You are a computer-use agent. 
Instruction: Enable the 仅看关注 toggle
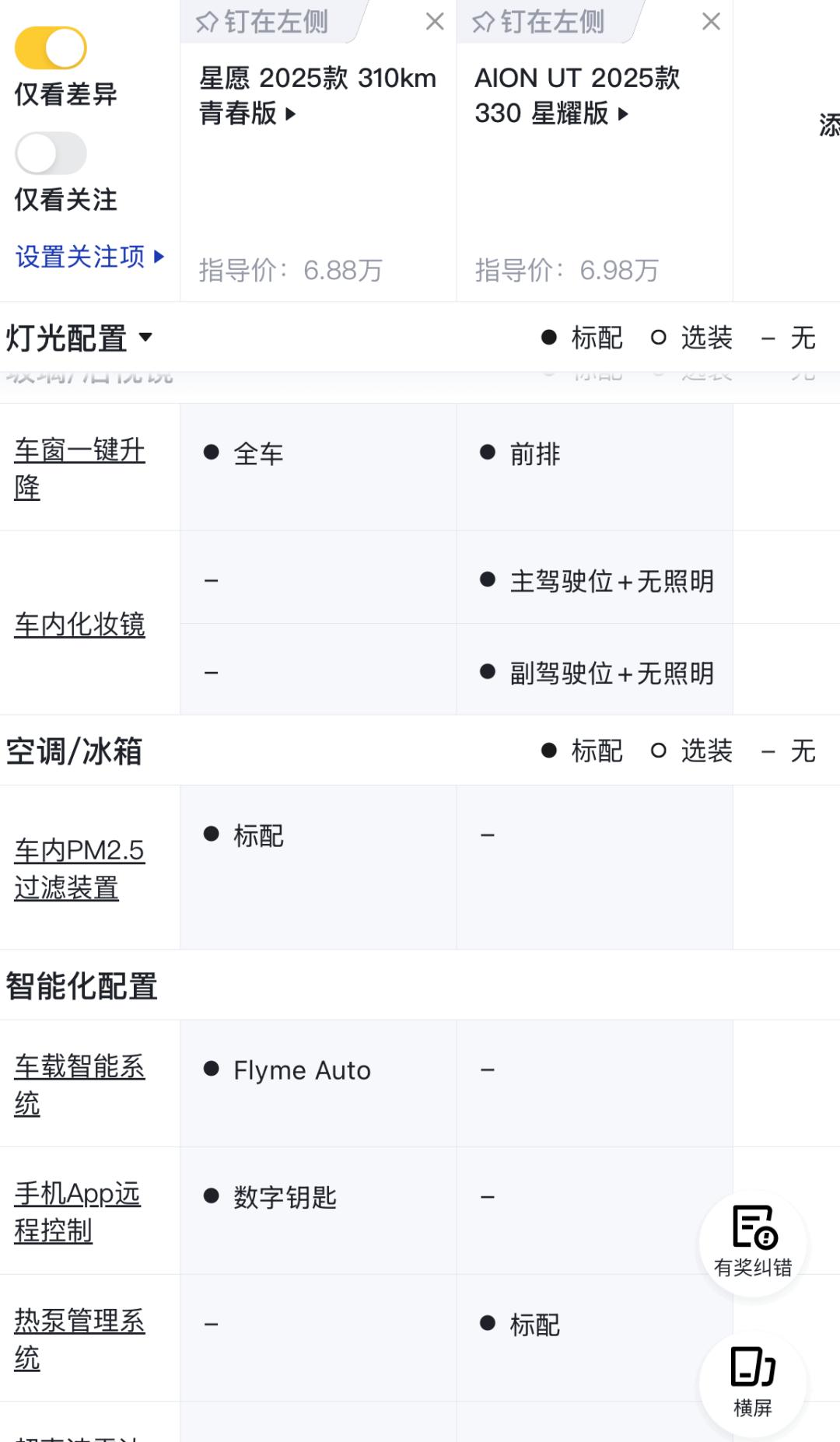pyautogui.click(x=51, y=153)
